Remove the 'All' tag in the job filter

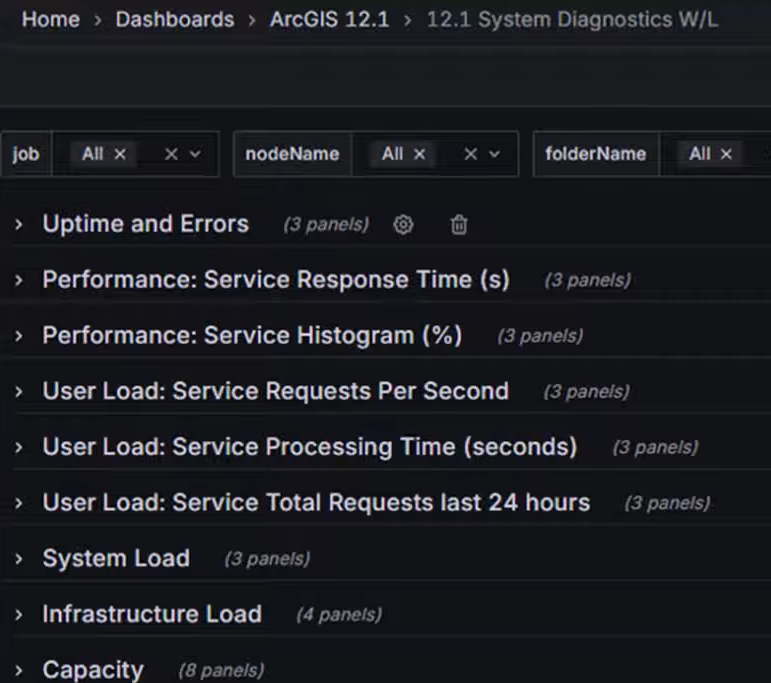pos(120,154)
